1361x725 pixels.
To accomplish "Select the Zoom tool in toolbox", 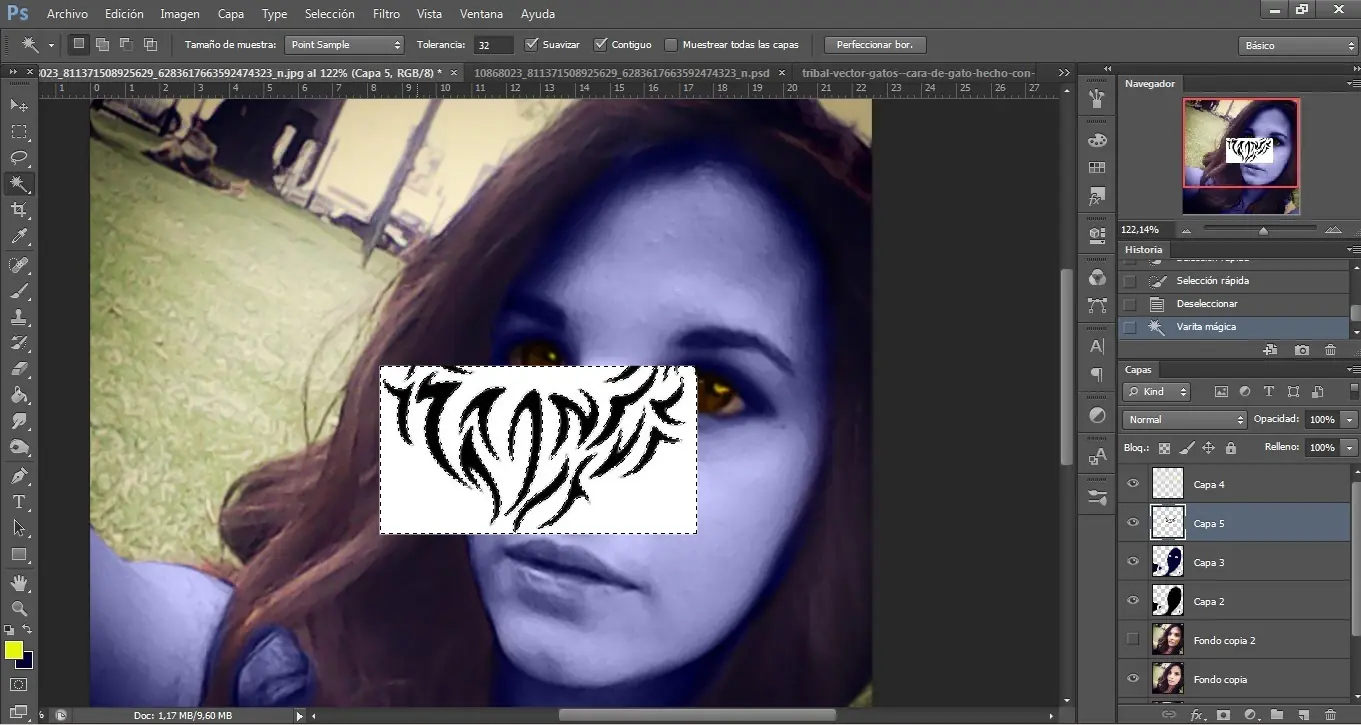I will point(19,608).
